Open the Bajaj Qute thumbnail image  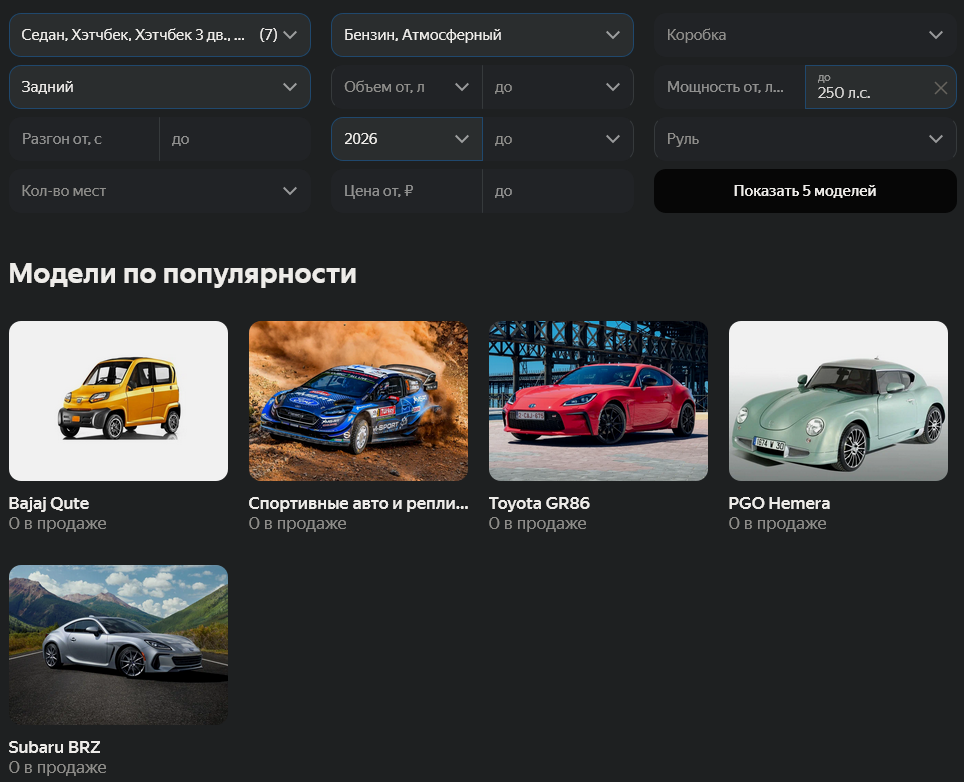(x=118, y=401)
